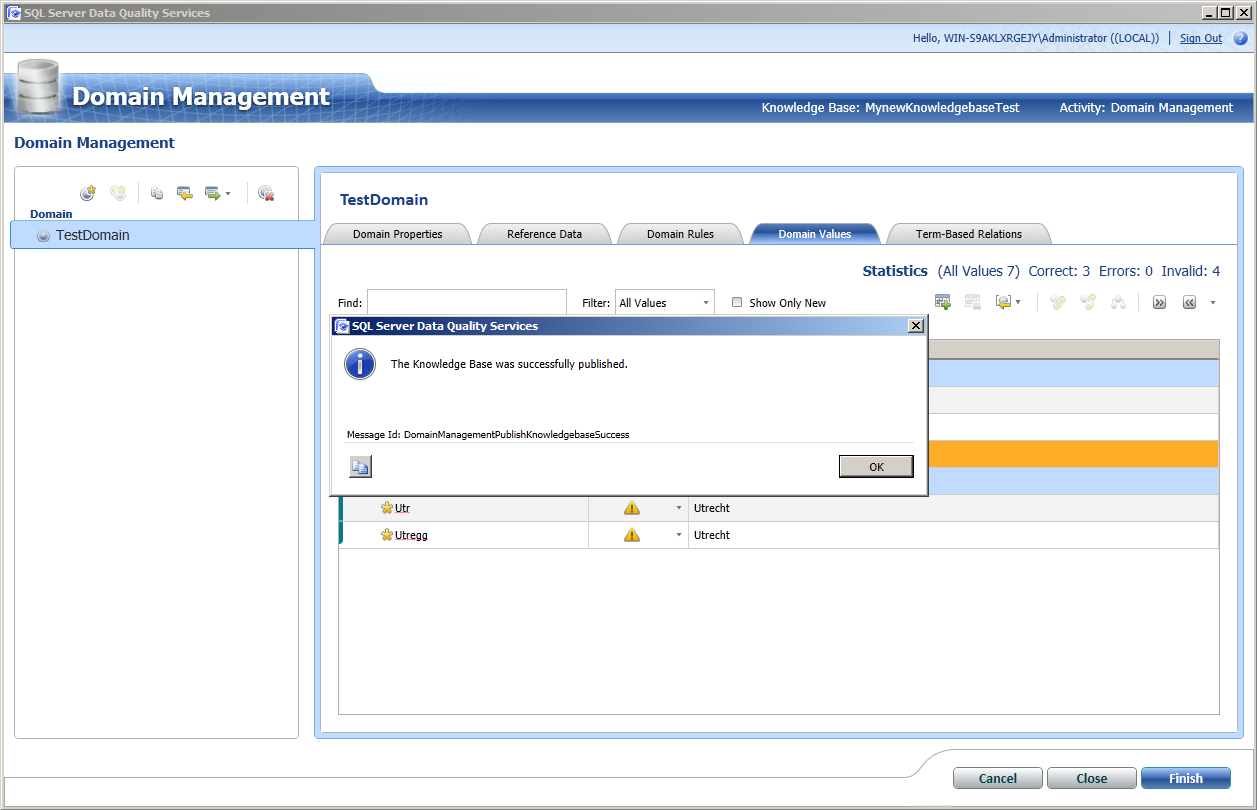Open the Term-Based Relations tab
The height and width of the screenshot is (810, 1257).
(969, 234)
